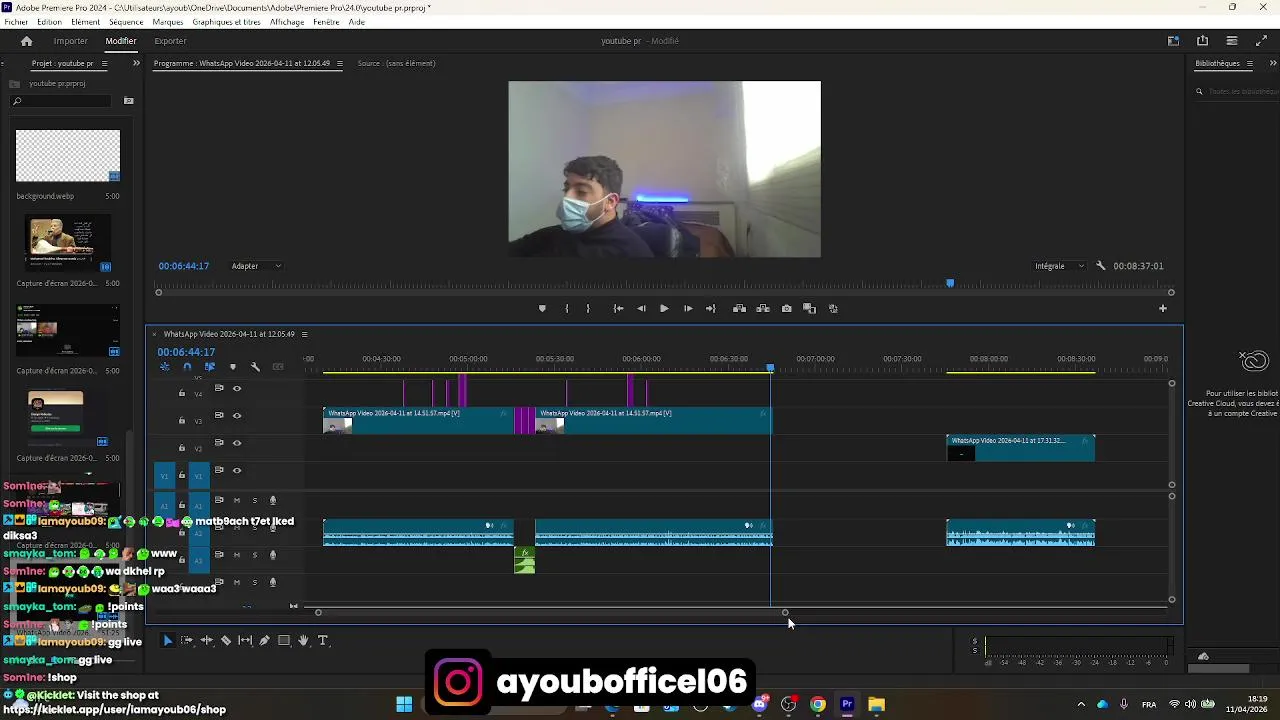Open Intégrale playback resolution dropdown
The height and width of the screenshot is (720, 1280).
click(x=1059, y=266)
